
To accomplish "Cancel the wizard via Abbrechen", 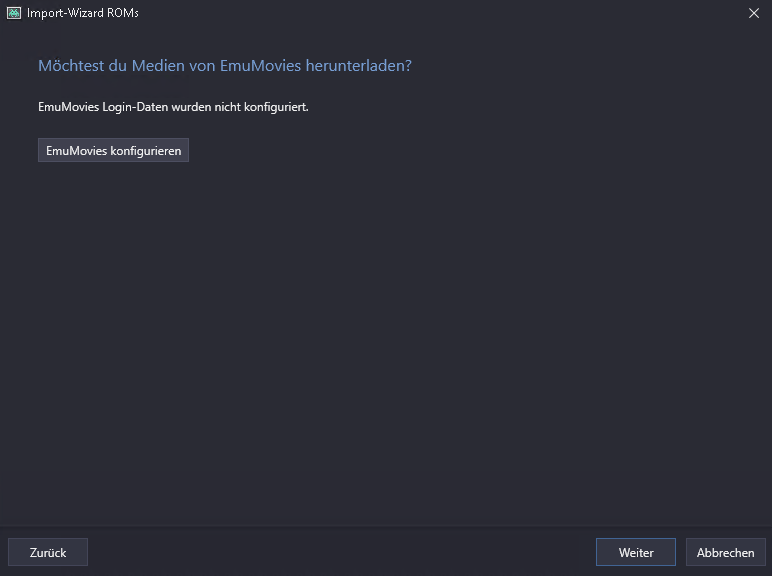I will click(x=726, y=552).
